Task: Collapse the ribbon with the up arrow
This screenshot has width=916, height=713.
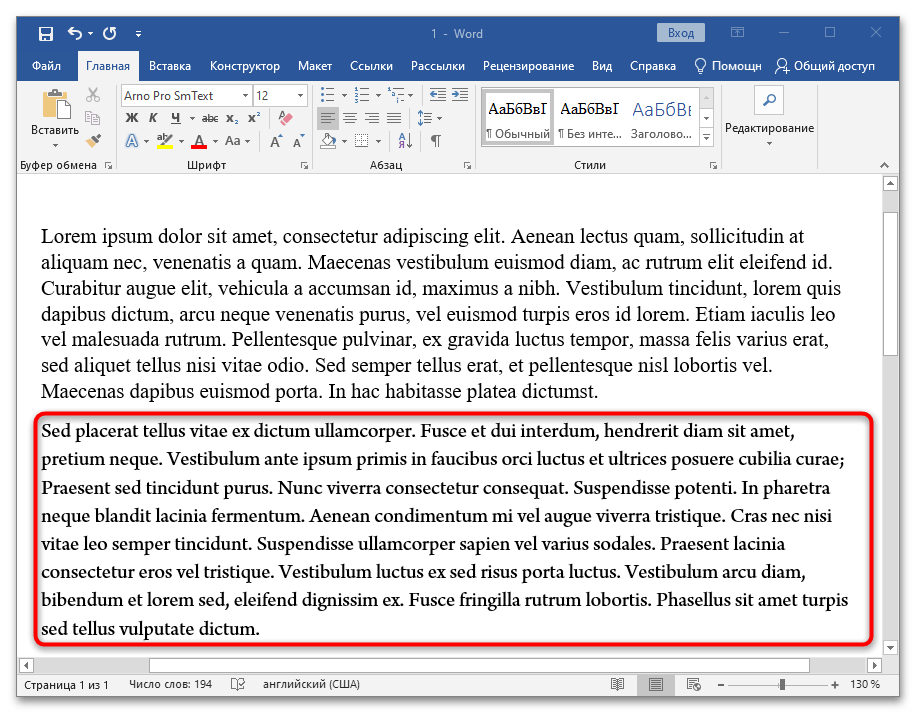Action: [x=884, y=166]
